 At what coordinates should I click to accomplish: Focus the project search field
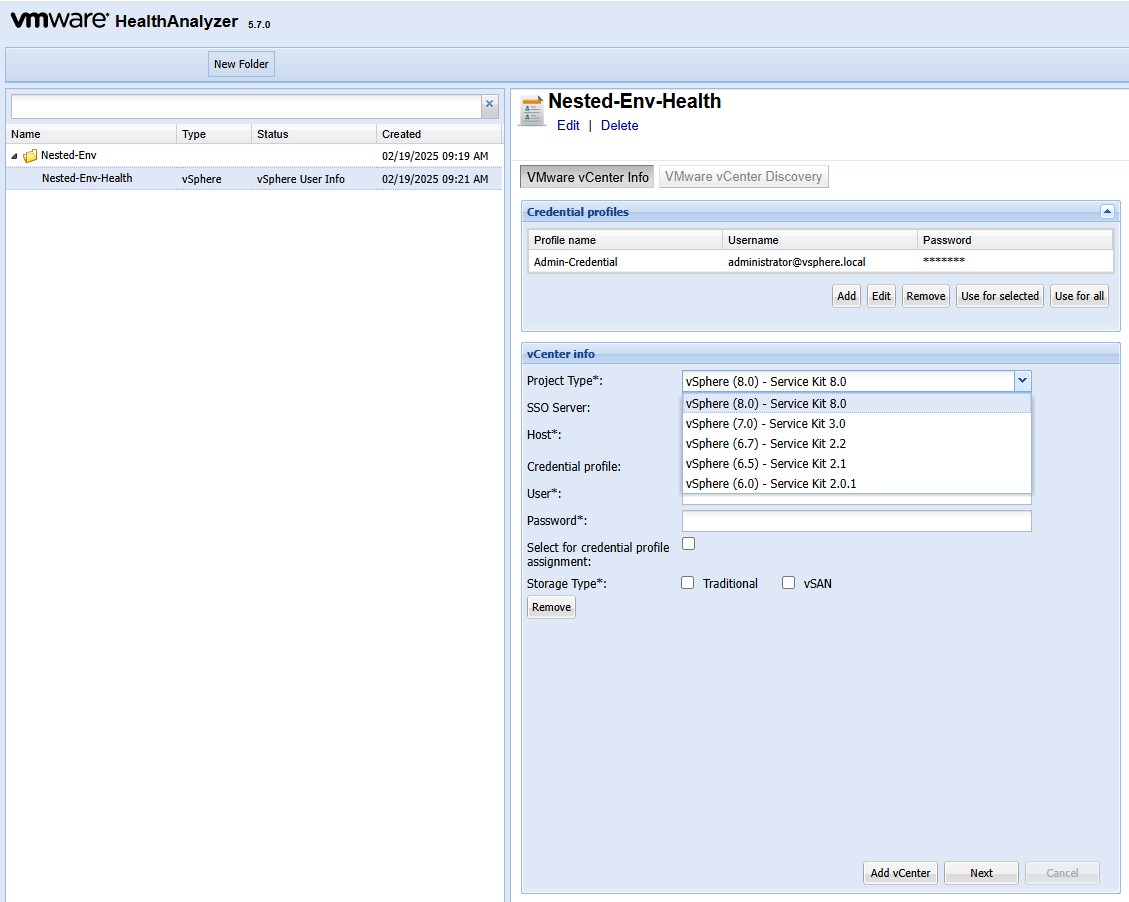pyautogui.click(x=246, y=107)
